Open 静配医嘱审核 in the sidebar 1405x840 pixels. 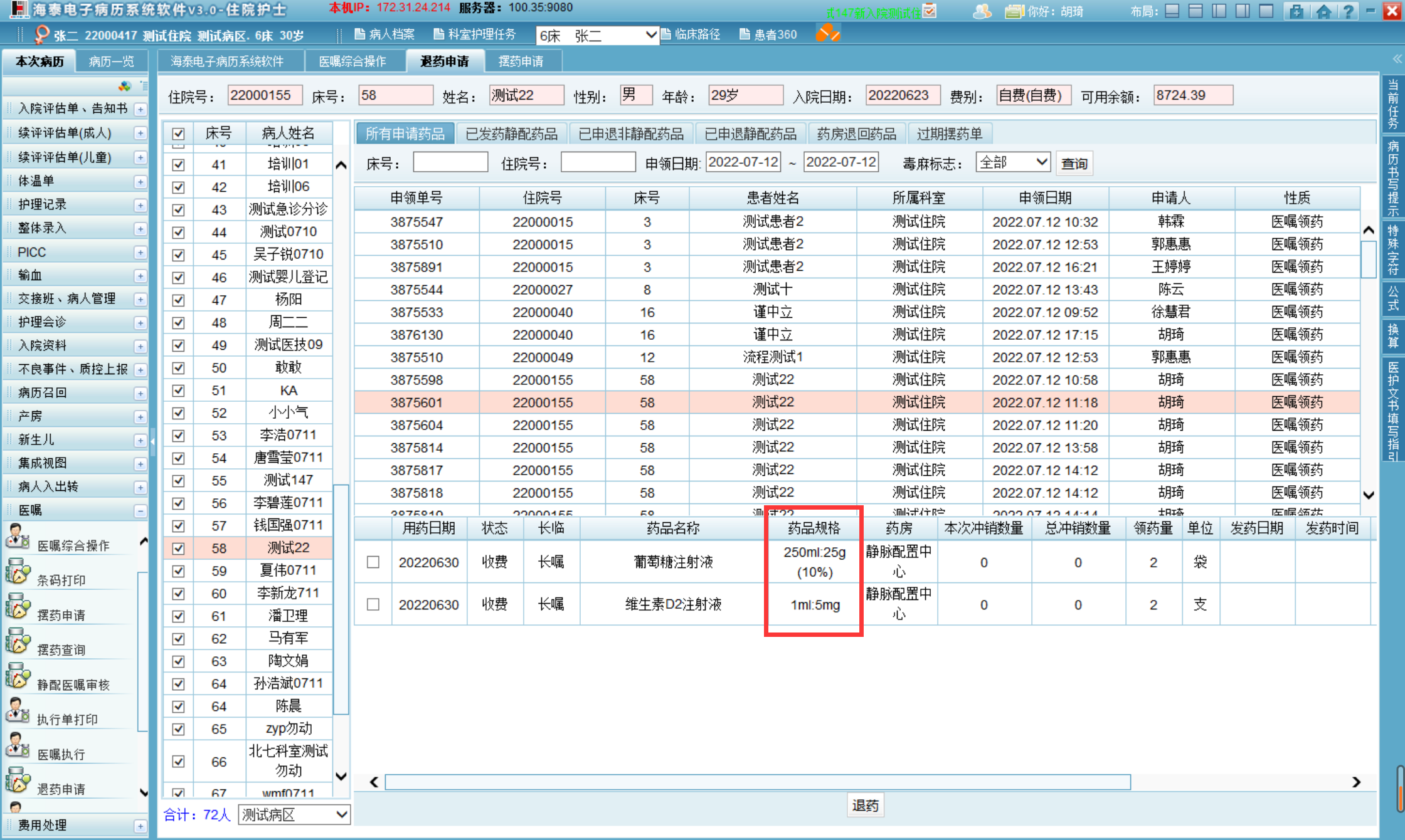(73, 685)
